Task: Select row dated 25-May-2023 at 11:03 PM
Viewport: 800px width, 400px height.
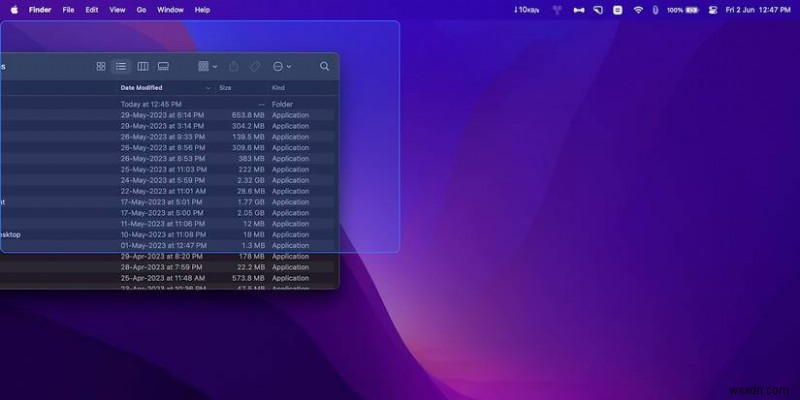Action: [x=168, y=169]
